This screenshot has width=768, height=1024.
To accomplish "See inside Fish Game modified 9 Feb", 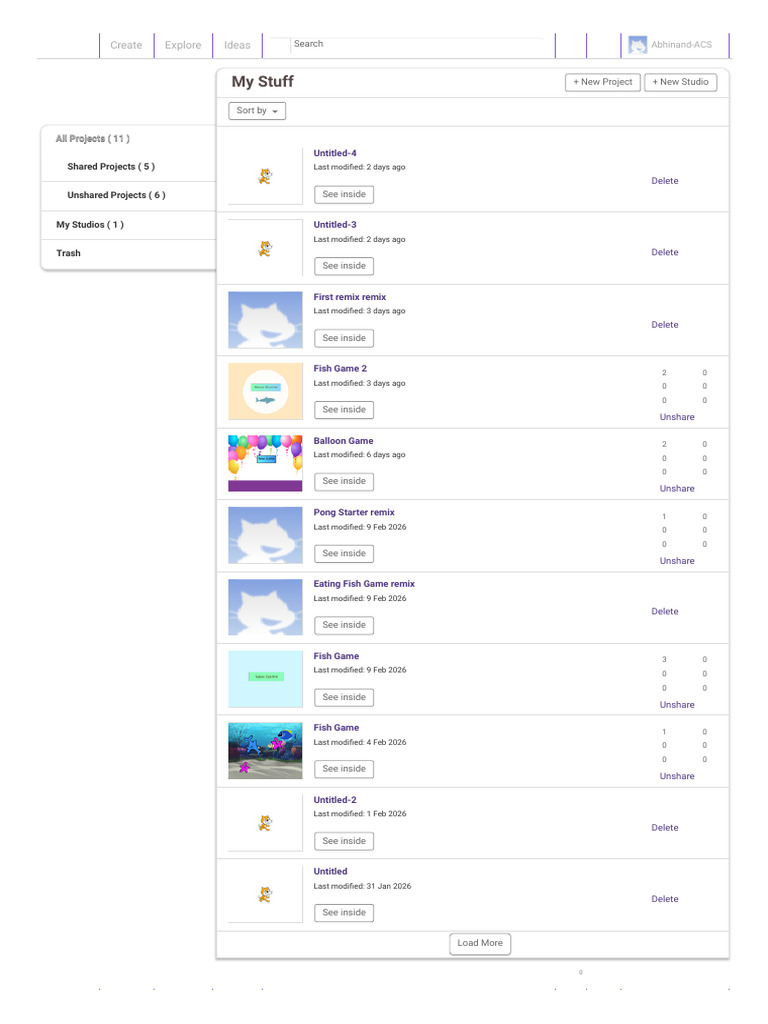I will tap(344, 697).
